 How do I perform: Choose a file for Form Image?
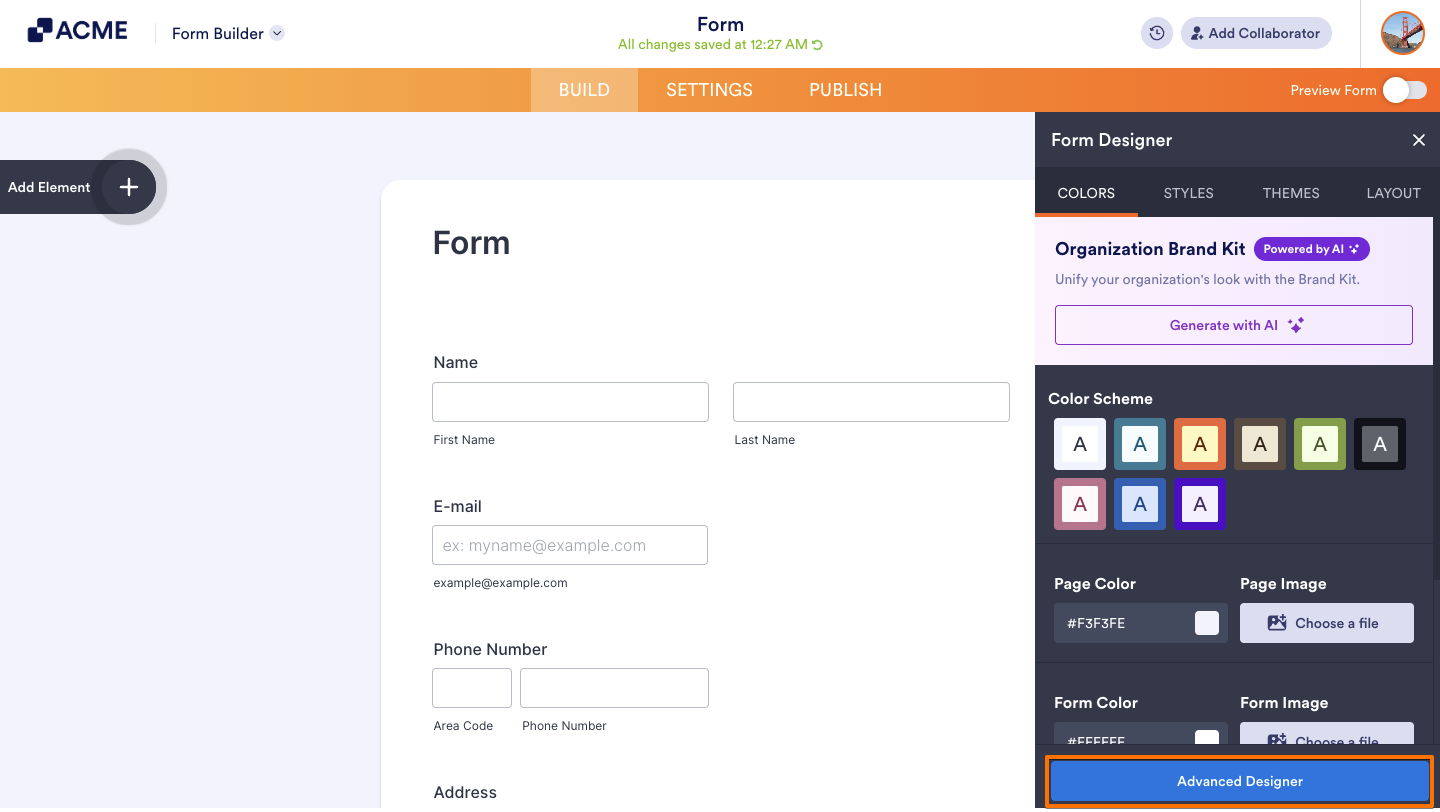(x=1326, y=740)
